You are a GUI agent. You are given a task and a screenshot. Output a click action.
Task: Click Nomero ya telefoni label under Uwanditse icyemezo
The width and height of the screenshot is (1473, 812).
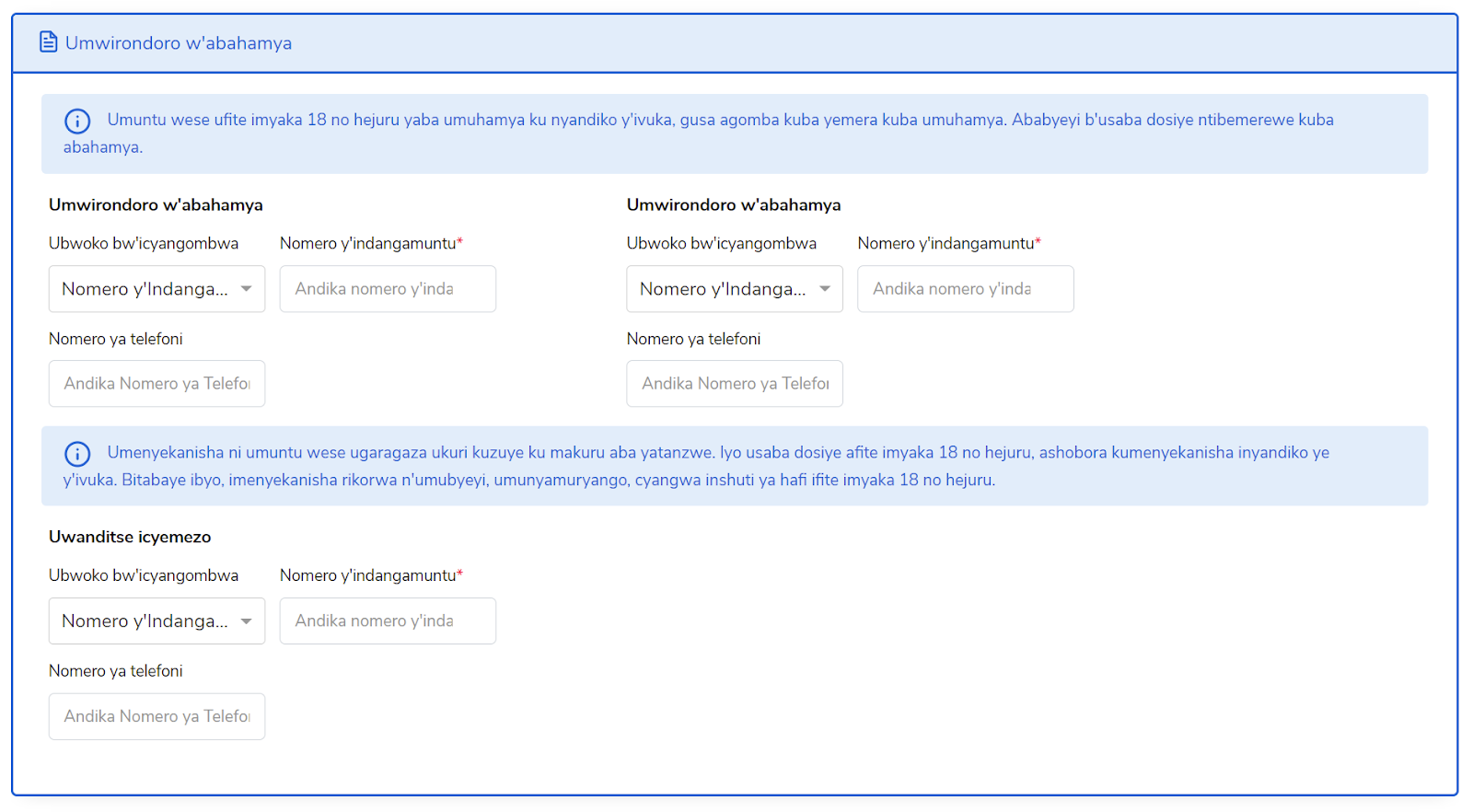[x=116, y=671]
